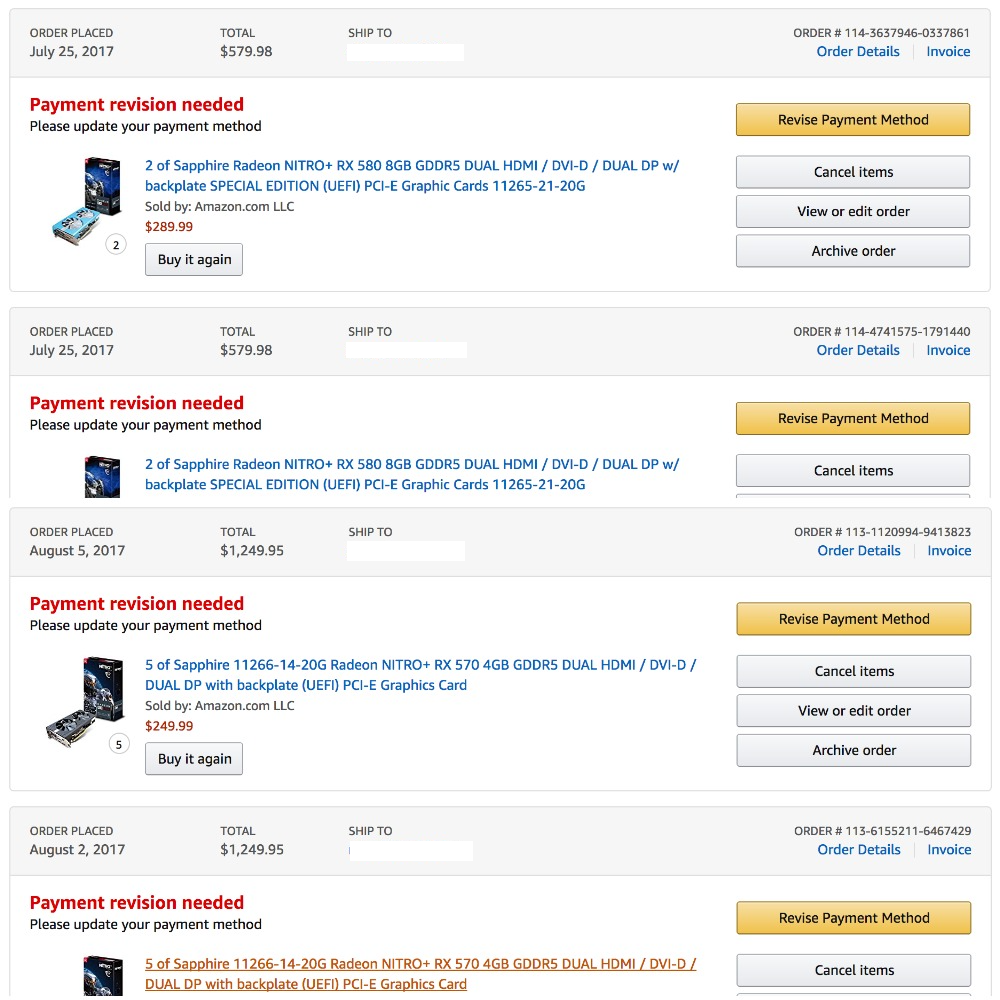
Task: Open Order Details for order 114-3637946-0337861
Action: [858, 52]
